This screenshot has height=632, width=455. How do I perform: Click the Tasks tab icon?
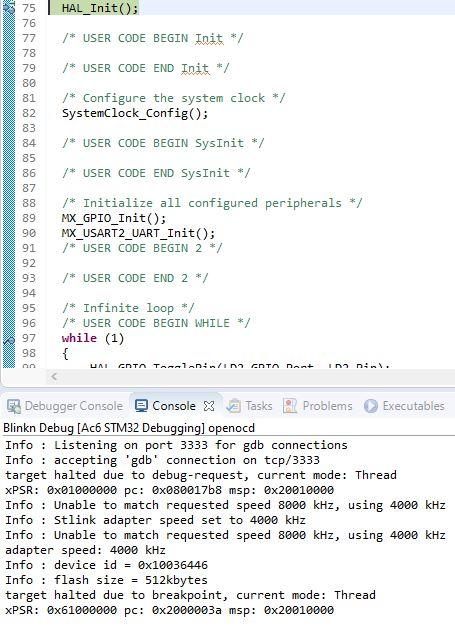tap(233, 406)
